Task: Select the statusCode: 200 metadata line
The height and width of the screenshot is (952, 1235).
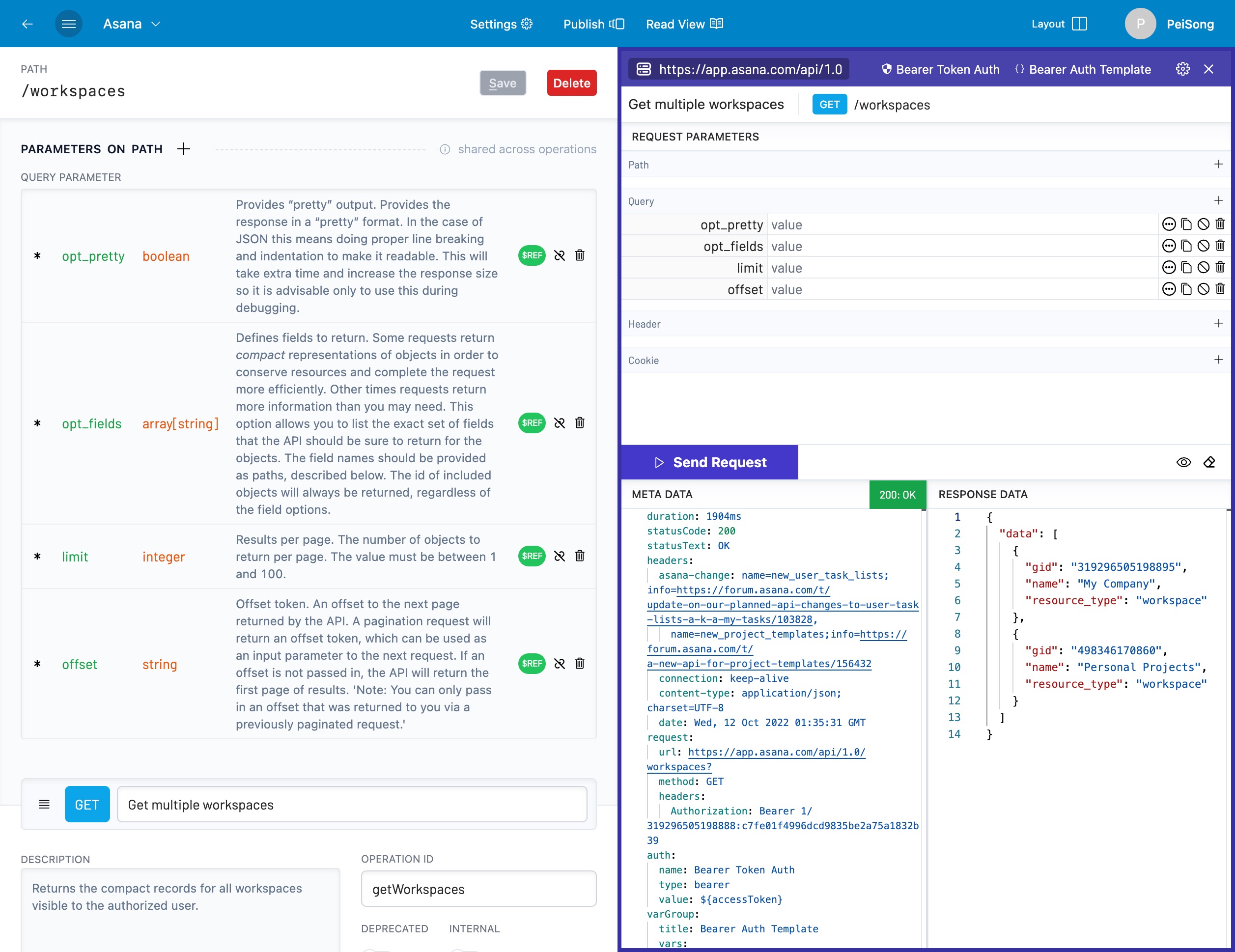Action: coord(691,531)
